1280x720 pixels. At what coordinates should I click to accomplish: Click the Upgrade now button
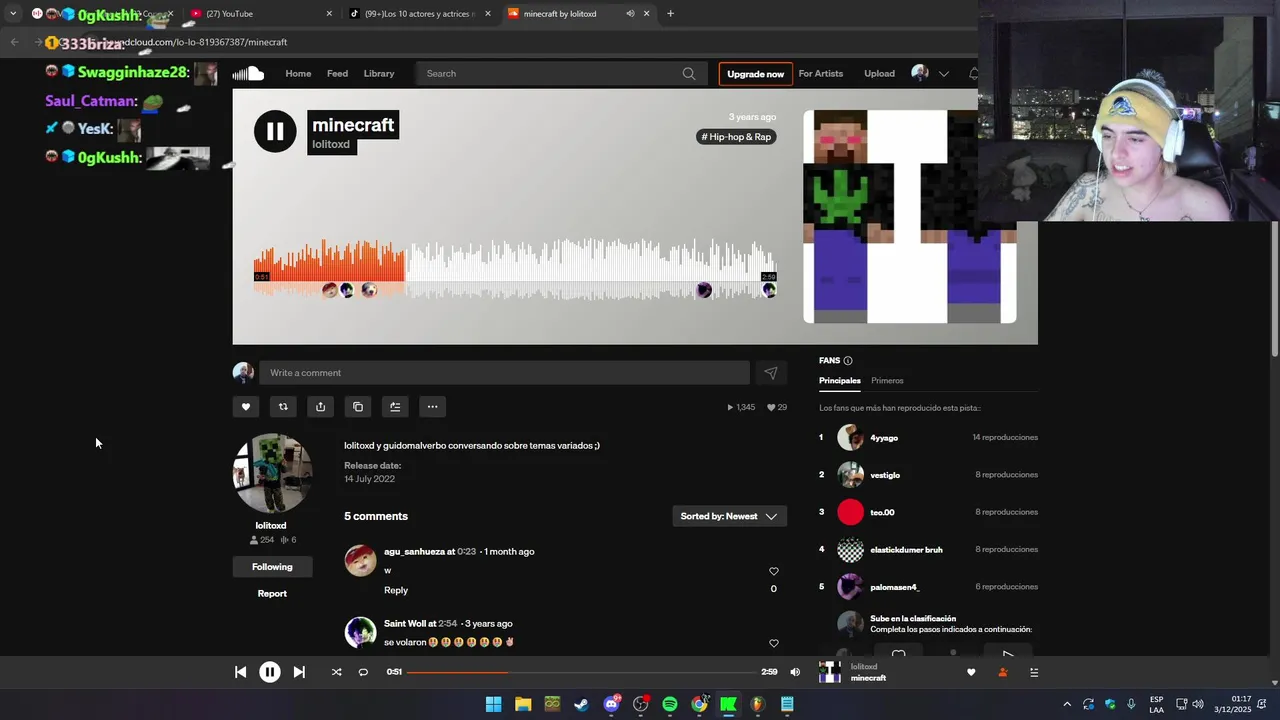[755, 74]
